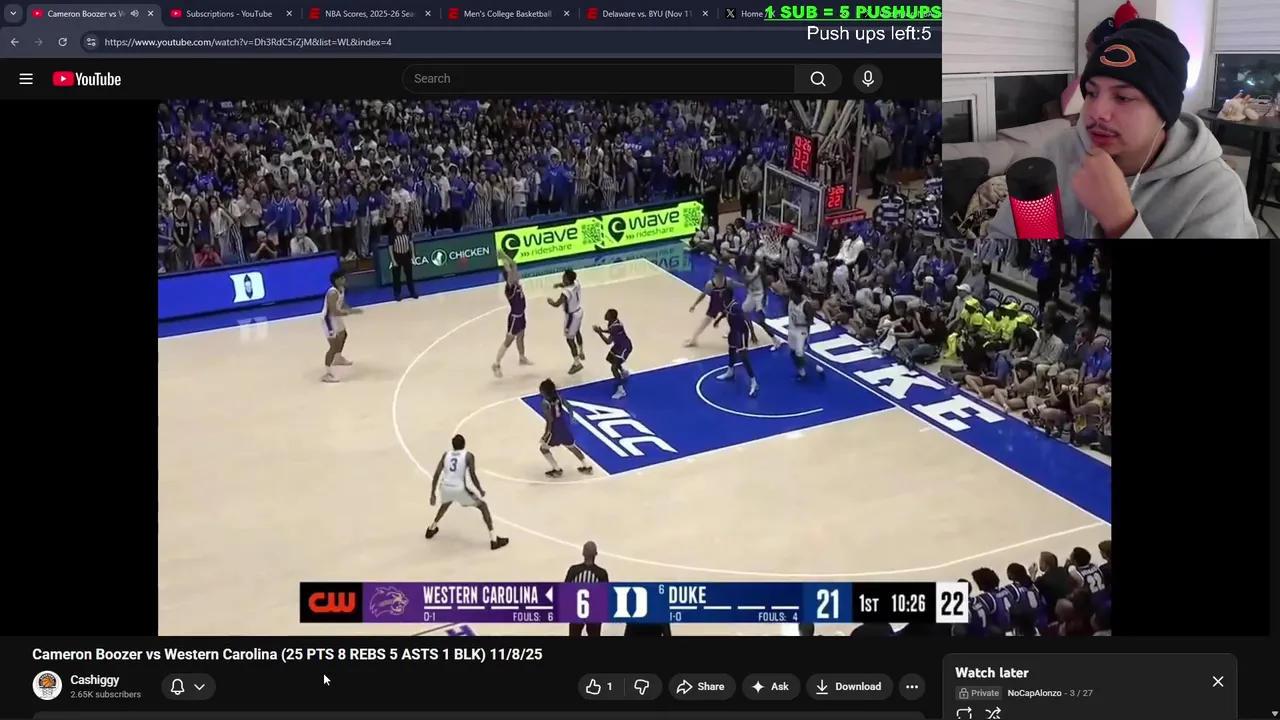Click the Ask button
The height and width of the screenshot is (720, 1280).
[770, 686]
